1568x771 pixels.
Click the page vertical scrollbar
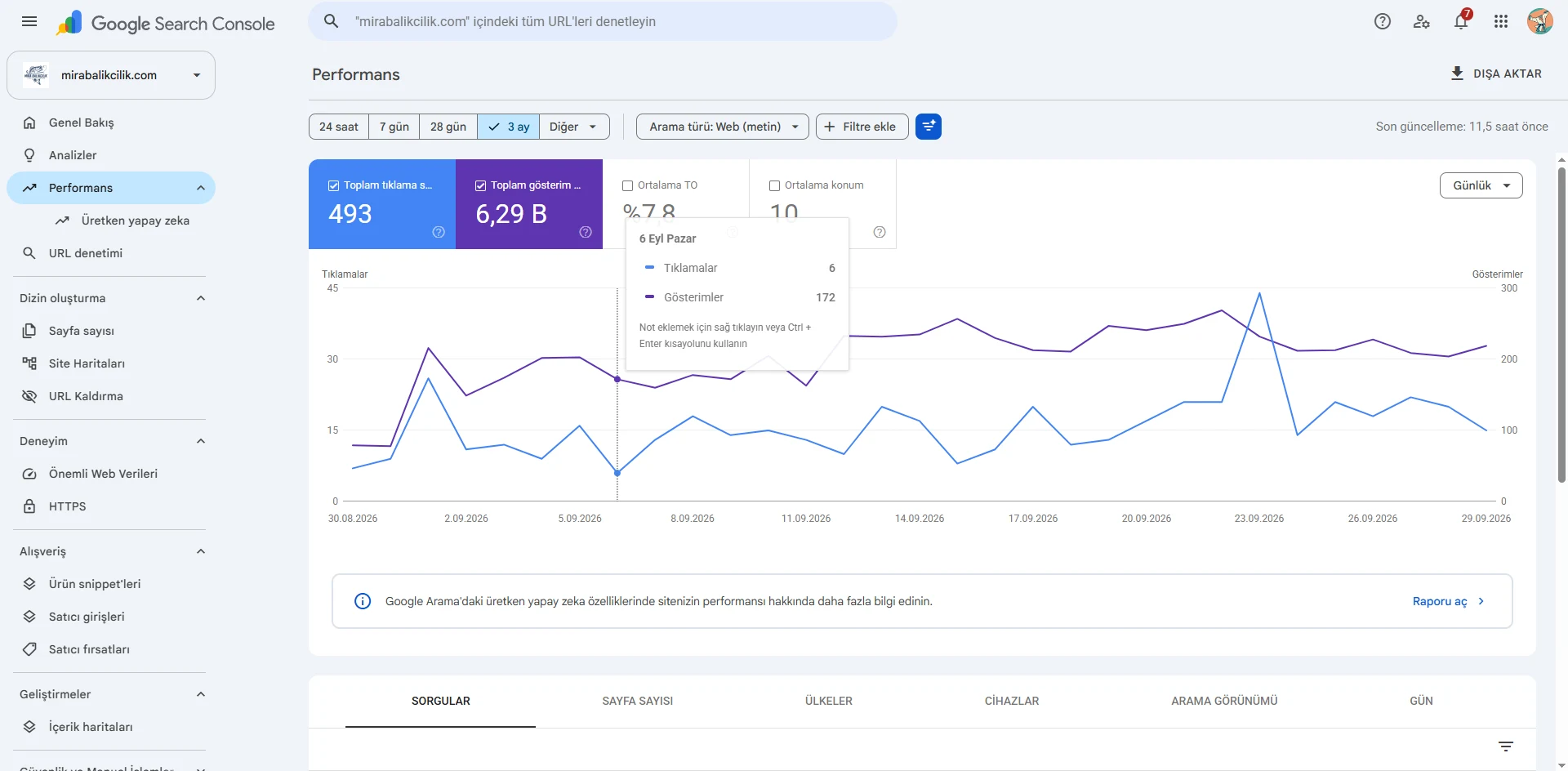click(x=1561, y=325)
